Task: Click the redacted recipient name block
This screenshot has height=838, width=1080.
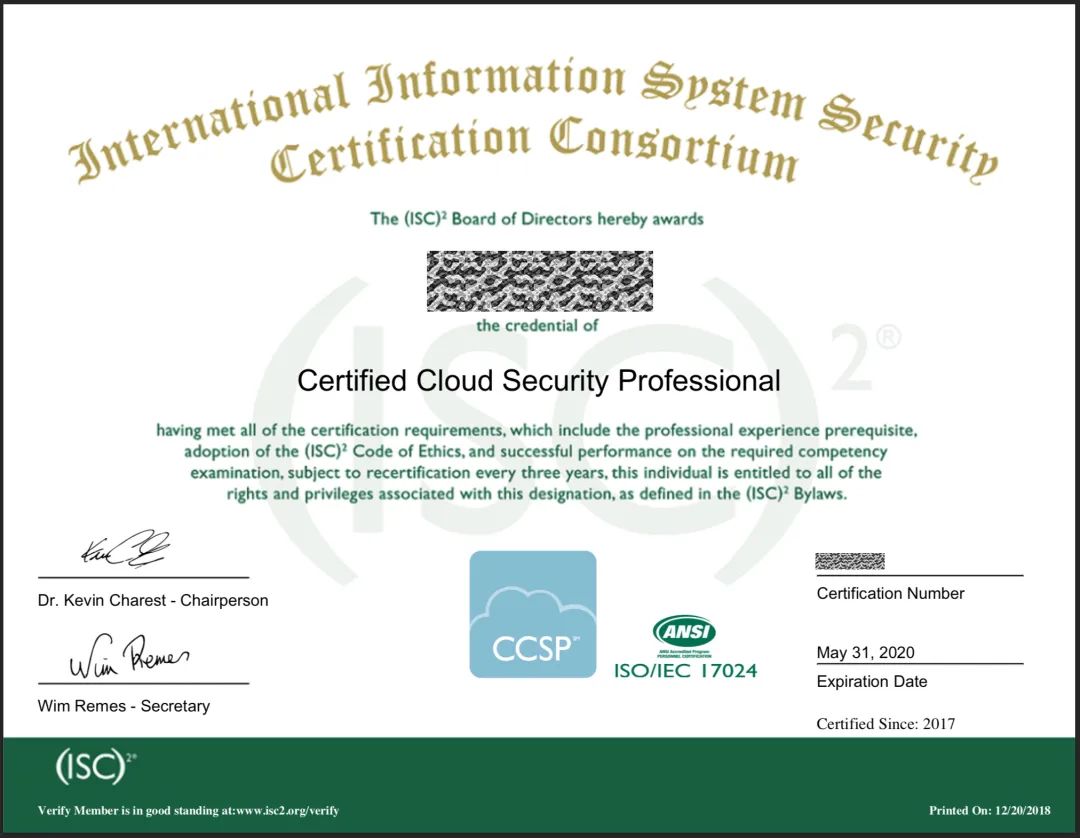Action: click(539, 281)
